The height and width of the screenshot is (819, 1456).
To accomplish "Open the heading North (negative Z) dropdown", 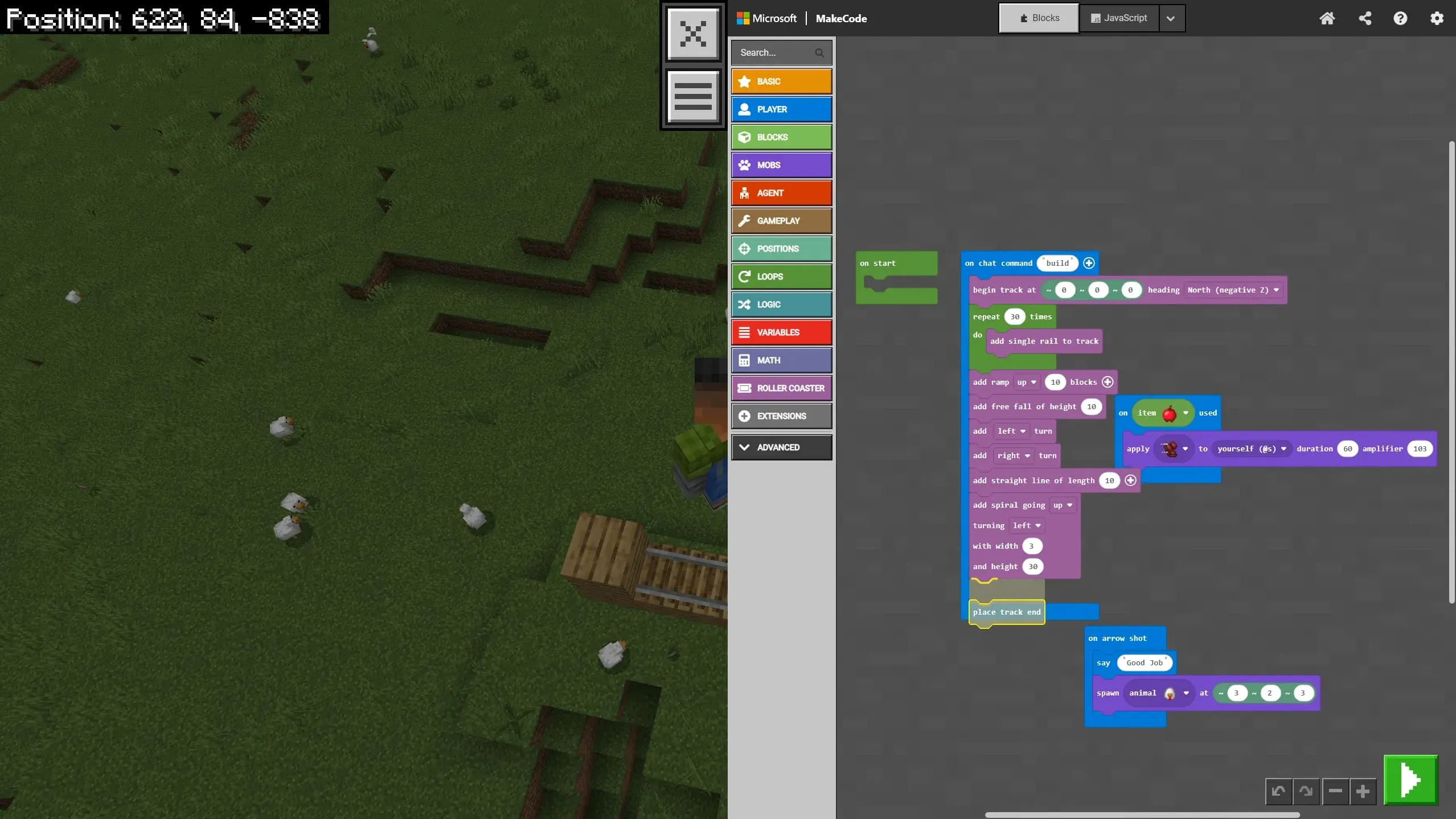I will (x=1233, y=290).
